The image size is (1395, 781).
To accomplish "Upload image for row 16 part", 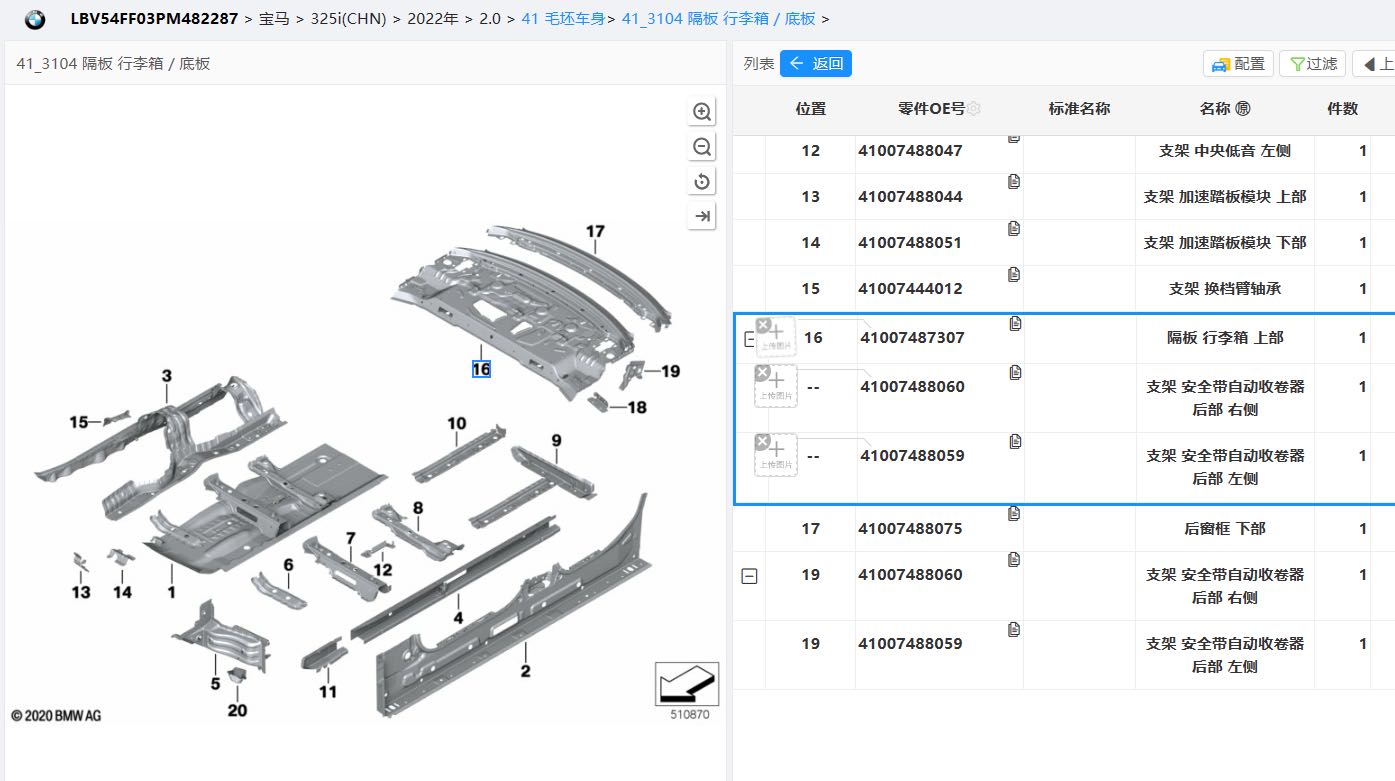I will pos(777,337).
